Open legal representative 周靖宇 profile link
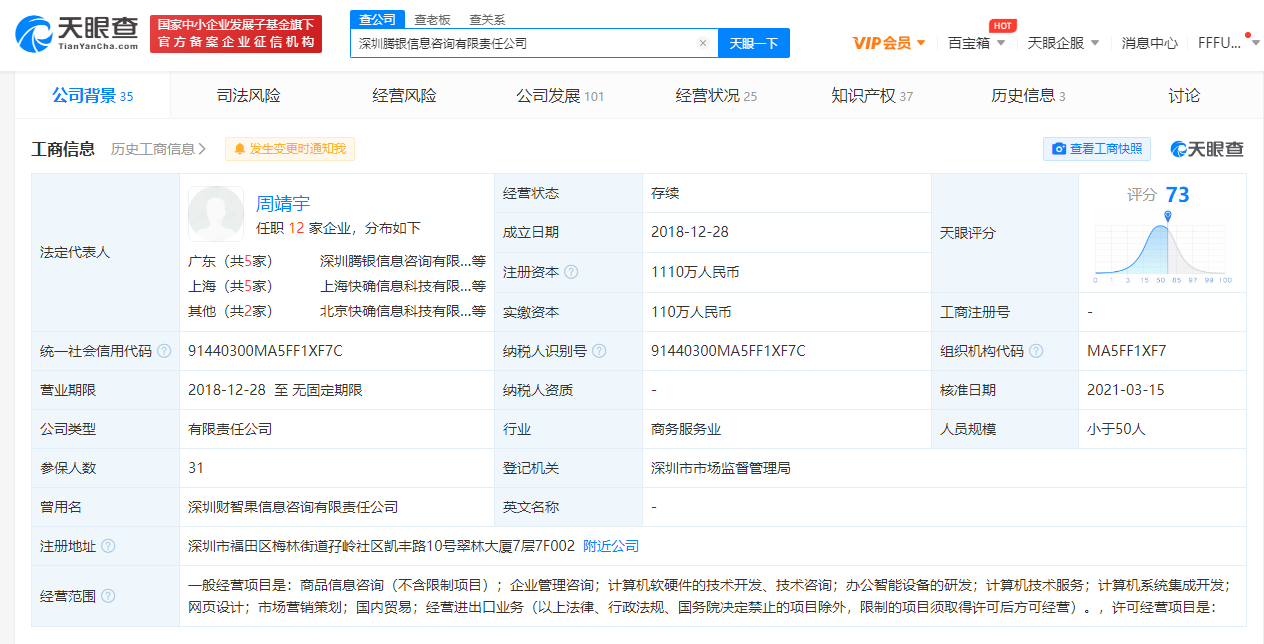1264x644 pixels. 283,203
